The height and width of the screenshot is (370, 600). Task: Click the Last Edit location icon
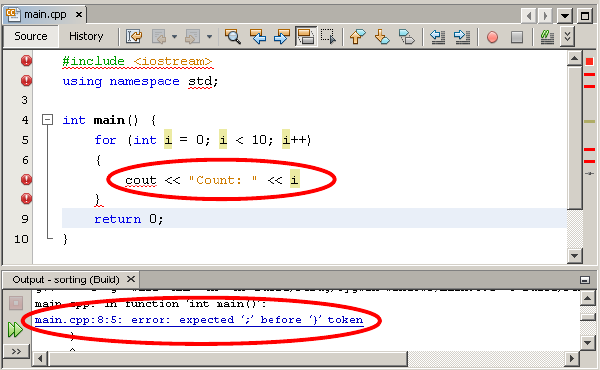pyautogui.click(x=134, y=37)
